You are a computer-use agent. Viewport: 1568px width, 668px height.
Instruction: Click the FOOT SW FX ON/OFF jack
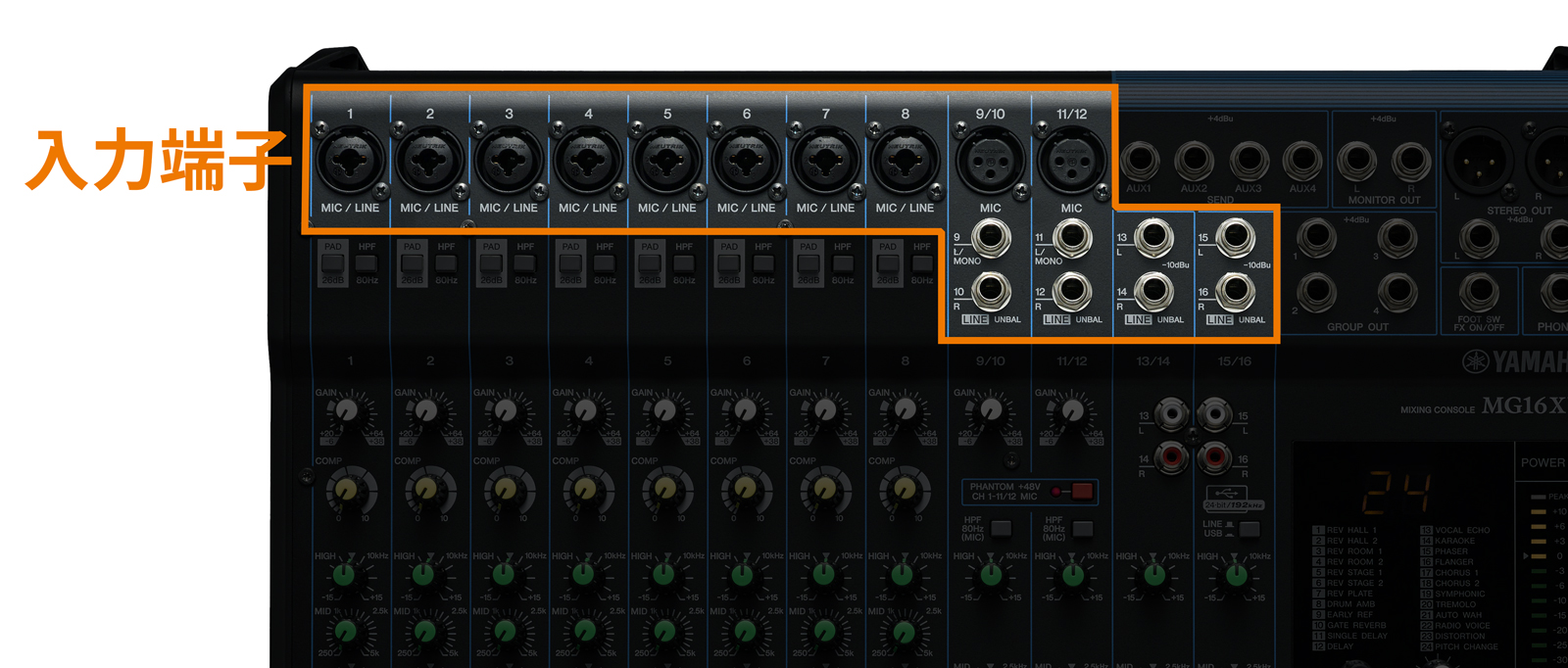click(x=1479, y=292)
